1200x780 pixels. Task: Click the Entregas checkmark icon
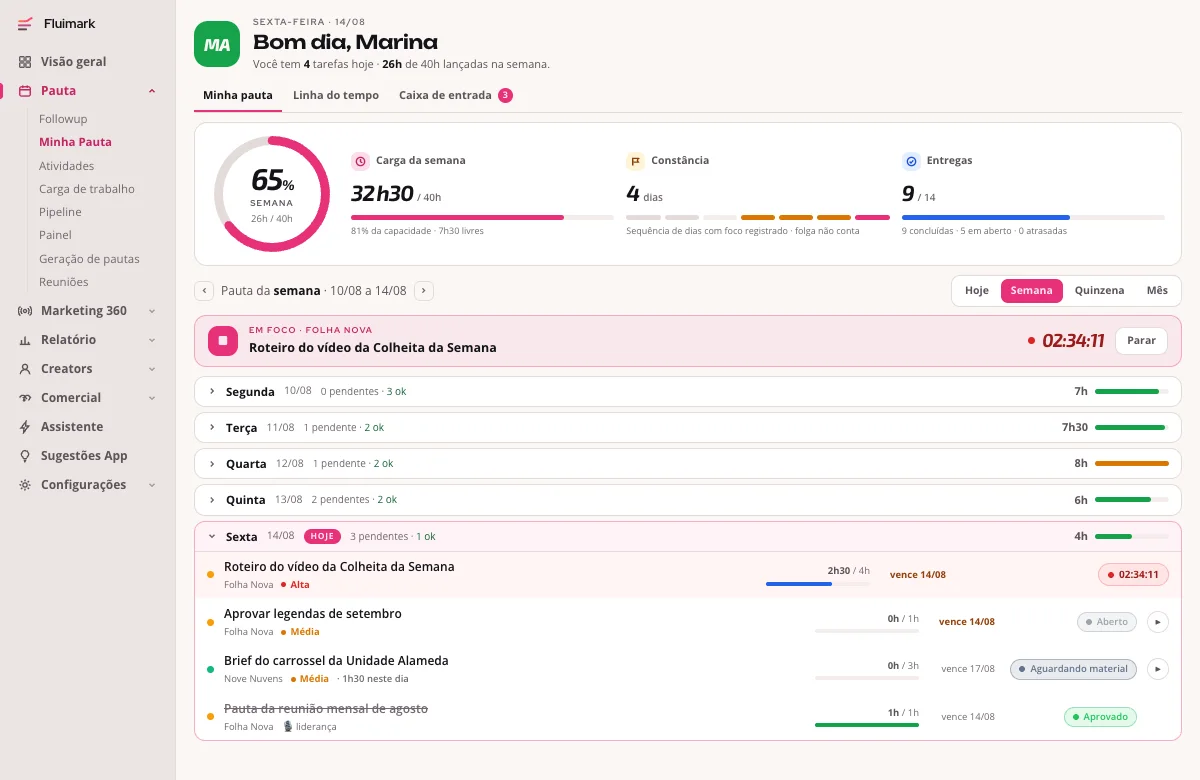[911, 161]
